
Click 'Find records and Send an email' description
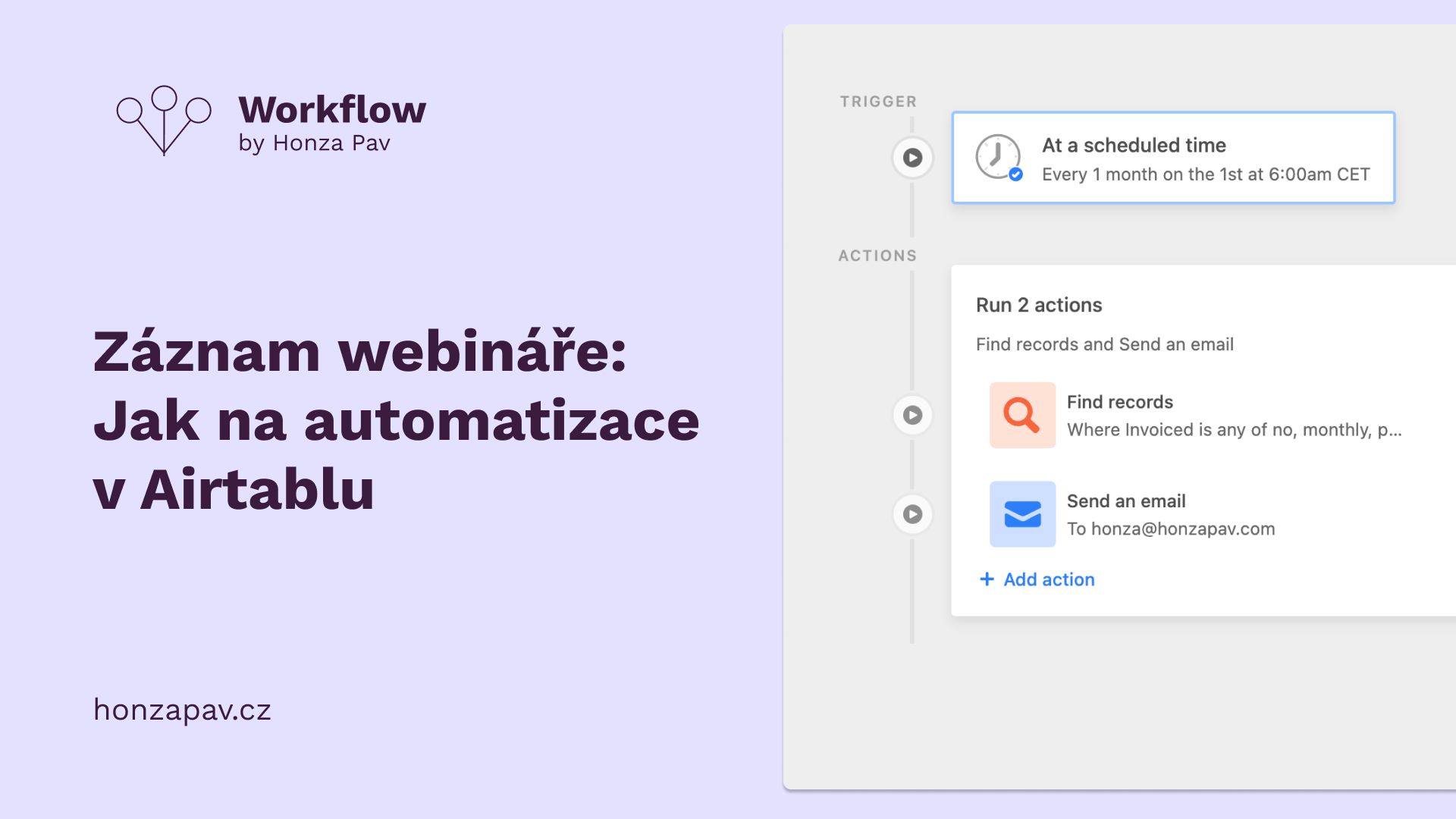click(x=1105, y=344)
